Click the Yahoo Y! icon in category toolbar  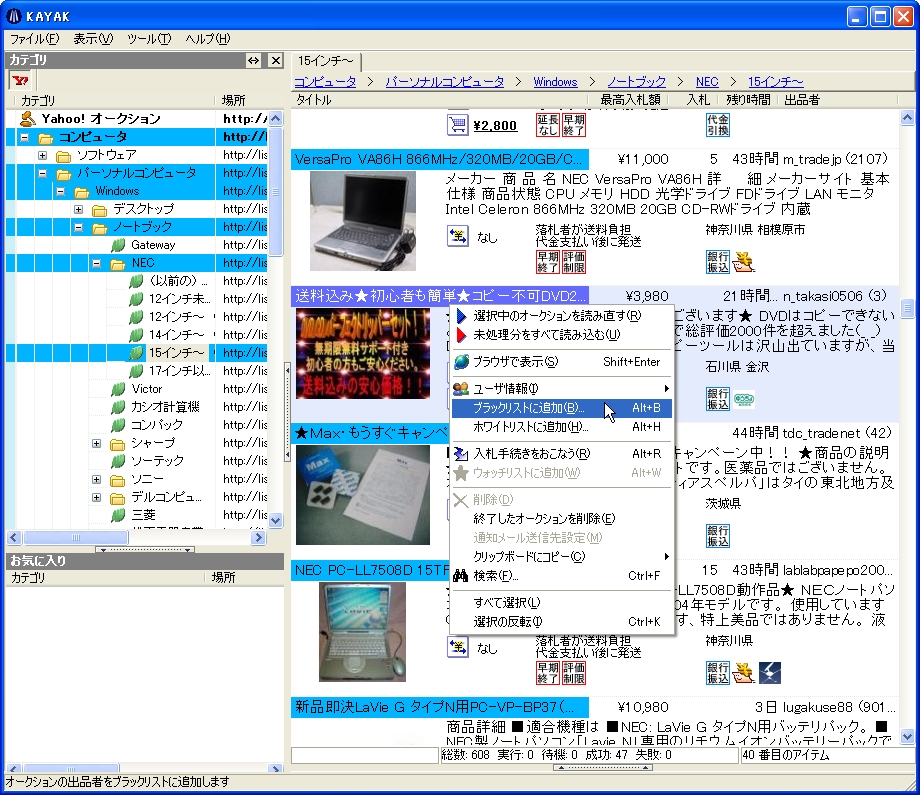tap(20, 80)
